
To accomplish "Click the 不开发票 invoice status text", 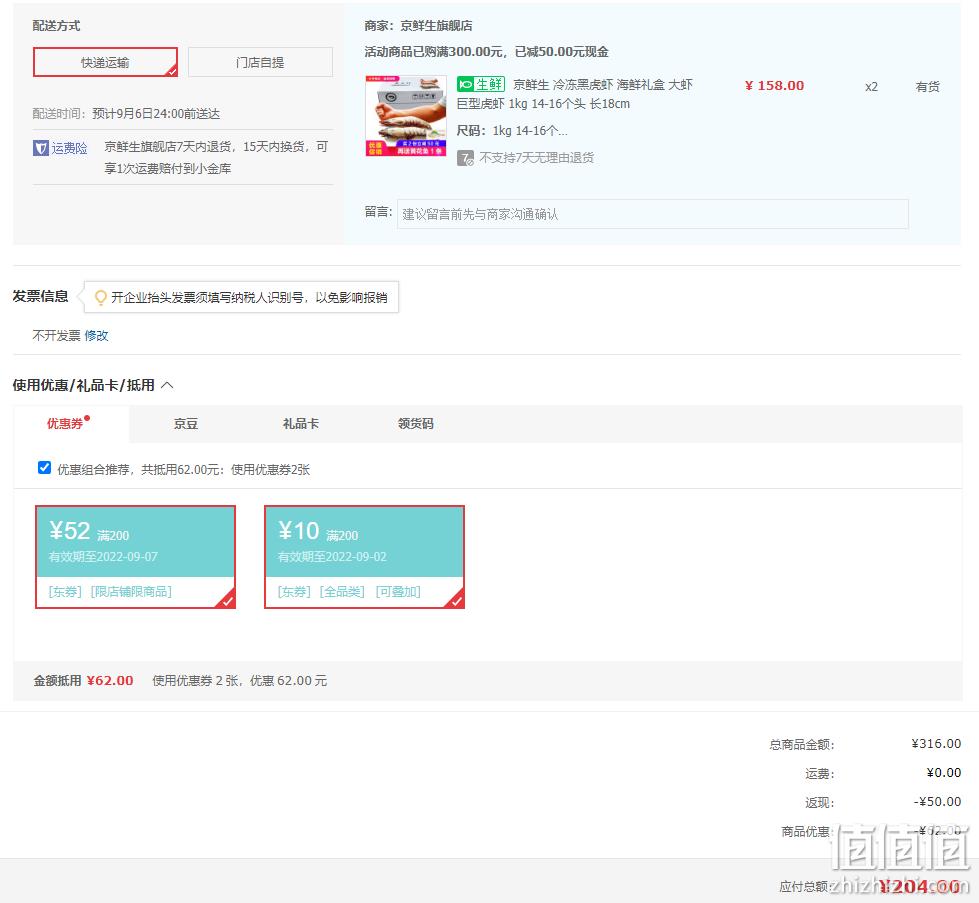I will point(56,335).
